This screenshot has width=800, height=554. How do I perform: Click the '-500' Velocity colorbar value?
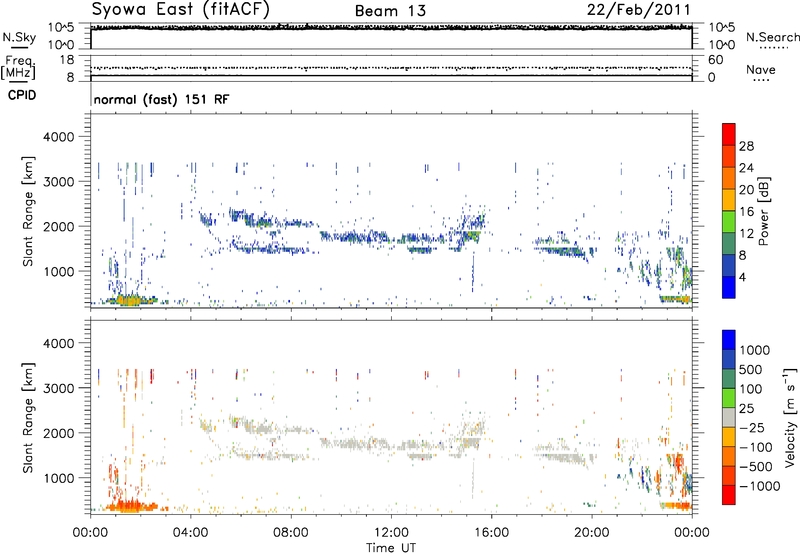point(756,466)
